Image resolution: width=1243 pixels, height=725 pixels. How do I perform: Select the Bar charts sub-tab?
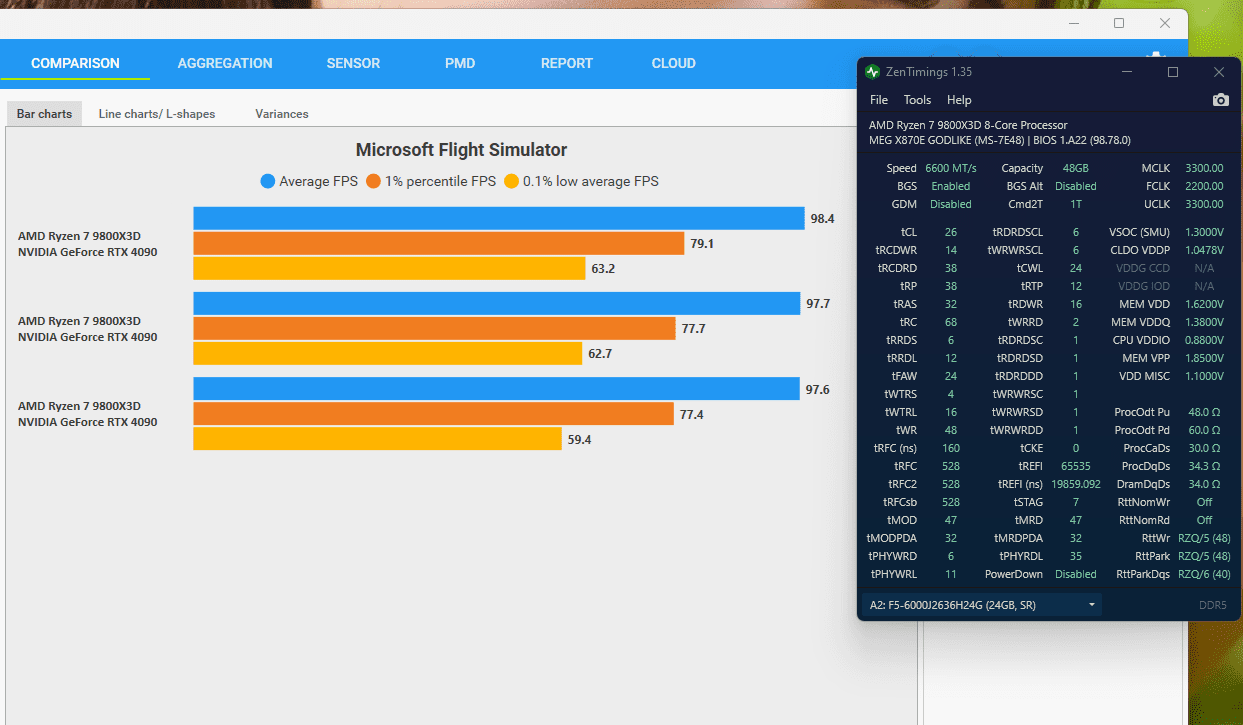click(45, 114)
